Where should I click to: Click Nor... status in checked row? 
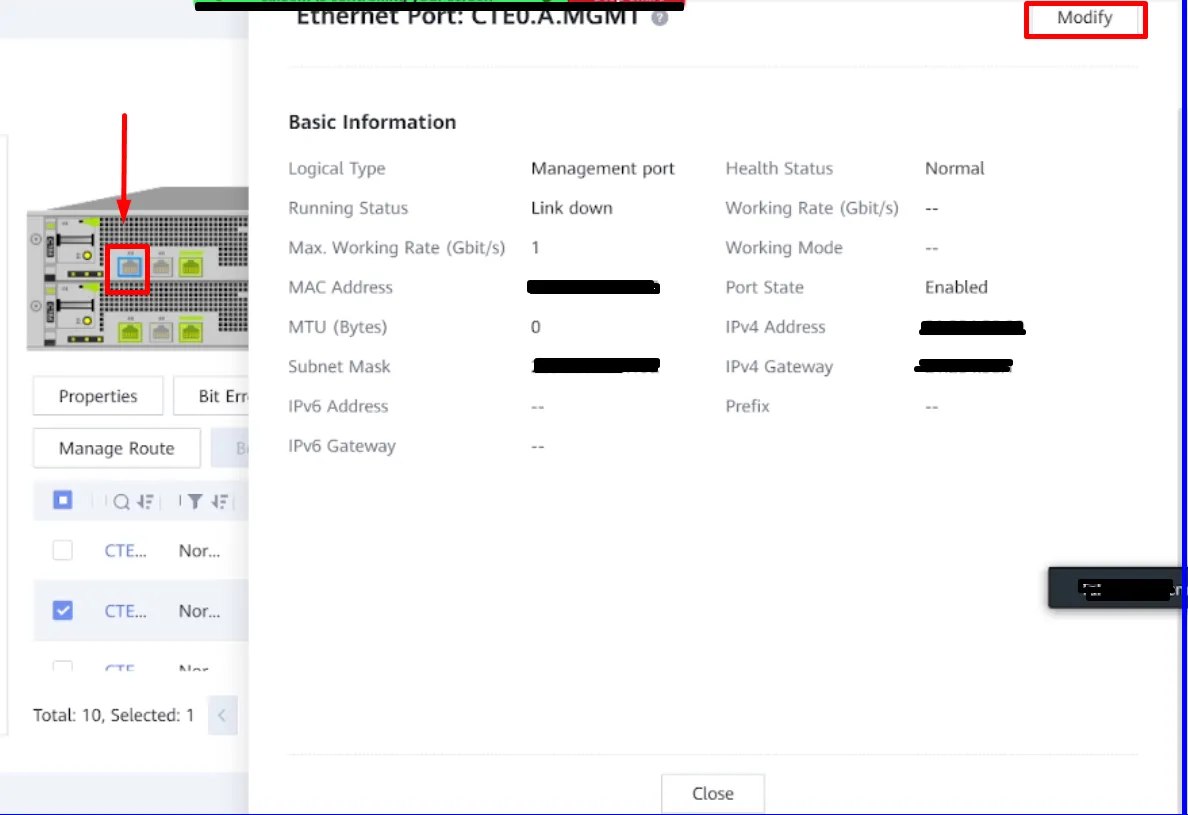(x=199, y=611)
